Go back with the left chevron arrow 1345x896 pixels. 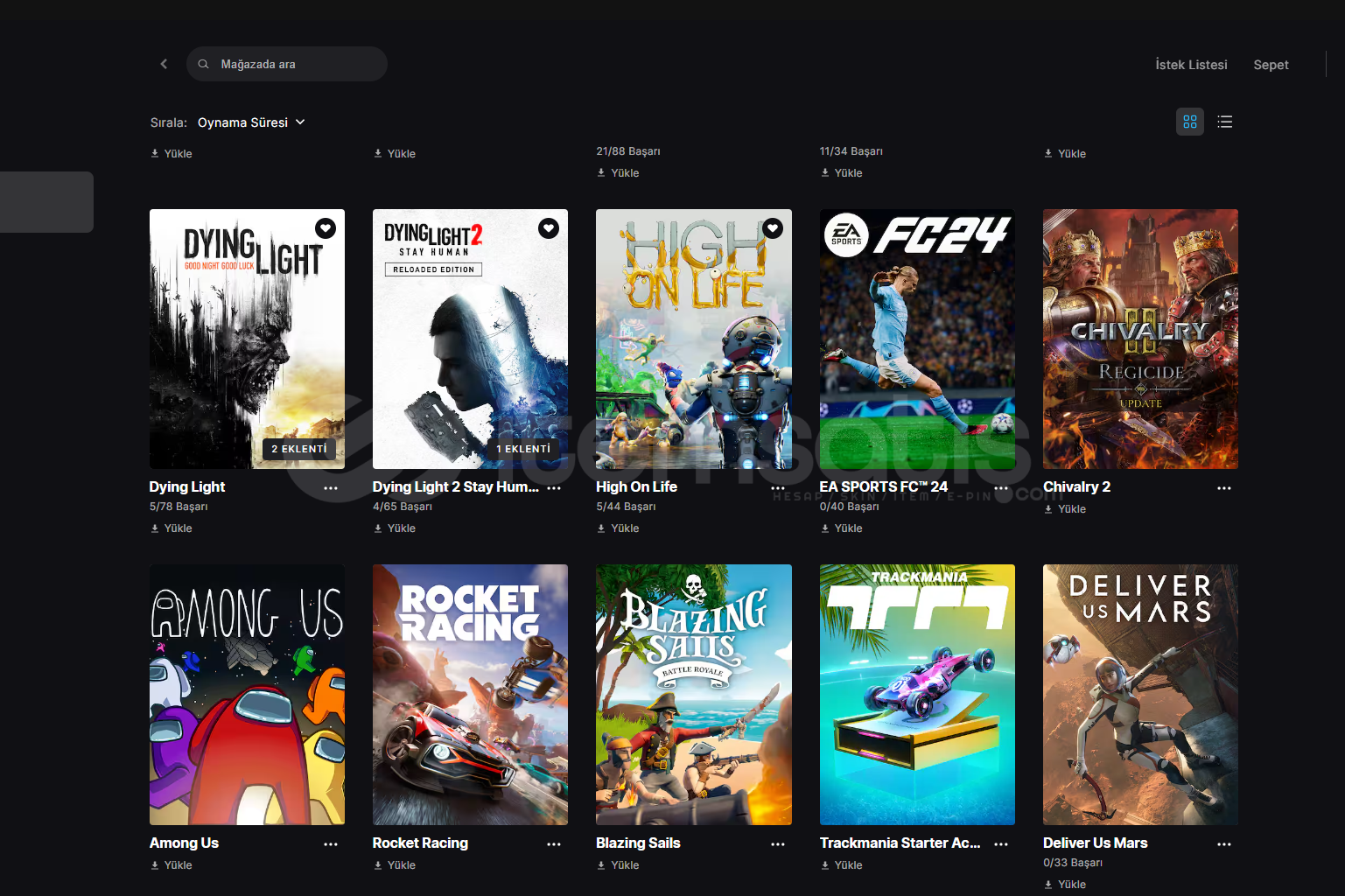point(164,64)
